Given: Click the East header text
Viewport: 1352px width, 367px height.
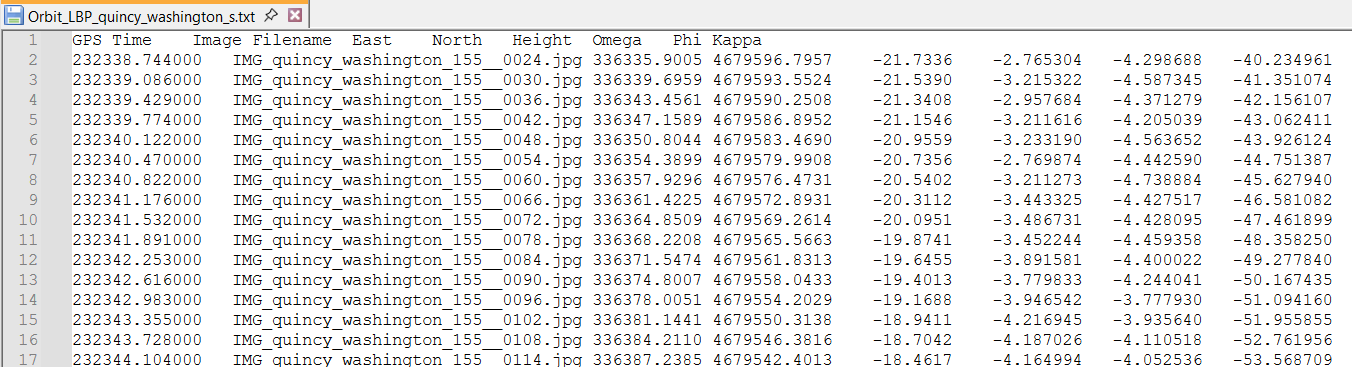Looking at the screenshot, I should click(372, 40).
